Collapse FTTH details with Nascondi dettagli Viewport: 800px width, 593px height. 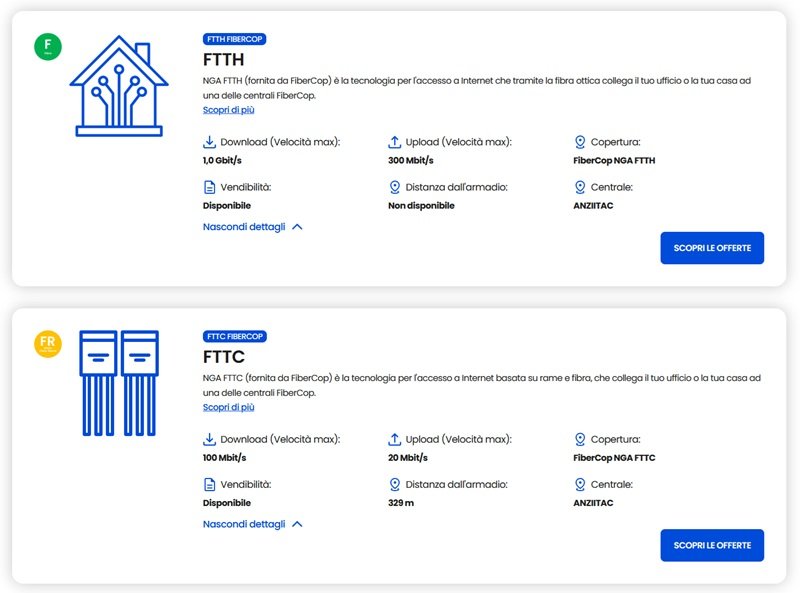point(244,227)
